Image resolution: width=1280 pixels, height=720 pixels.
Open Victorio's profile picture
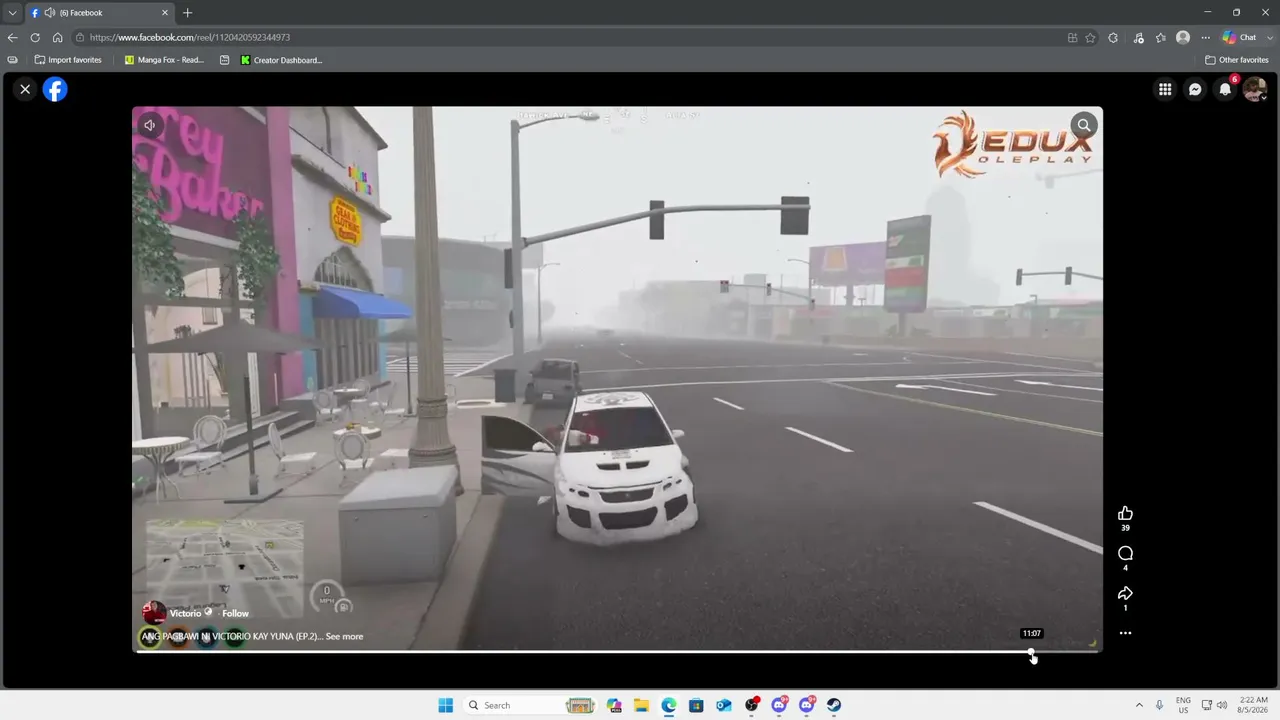coord(154,612)
